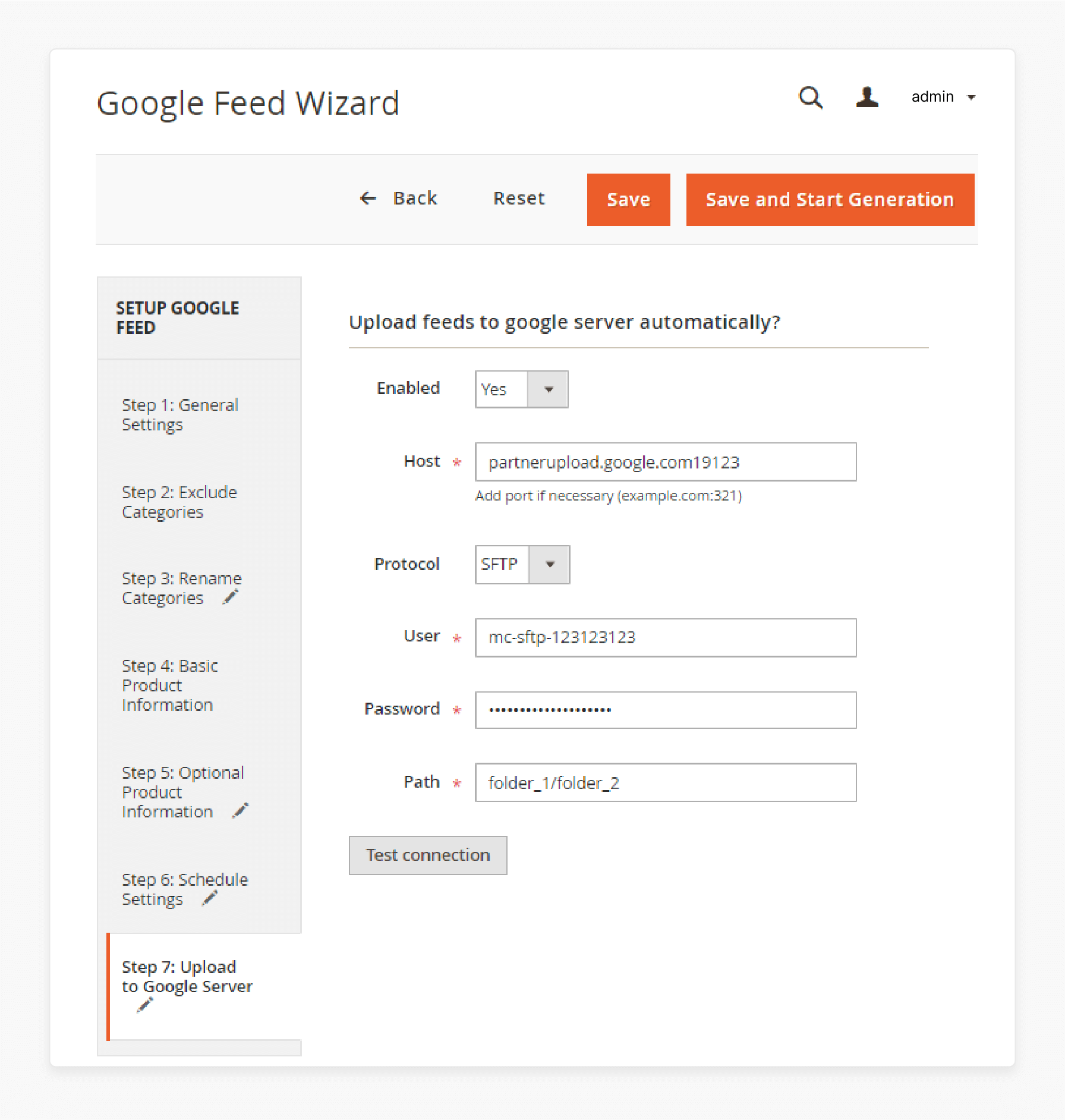
Task: Open Step 3: Rename Categories
Action: coord(181,588)
